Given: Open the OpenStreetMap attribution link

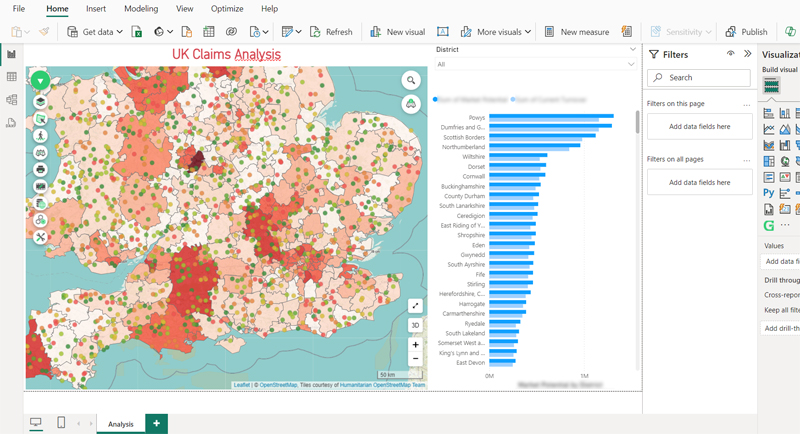Looking at the screenshot, I should coord(278,385).
